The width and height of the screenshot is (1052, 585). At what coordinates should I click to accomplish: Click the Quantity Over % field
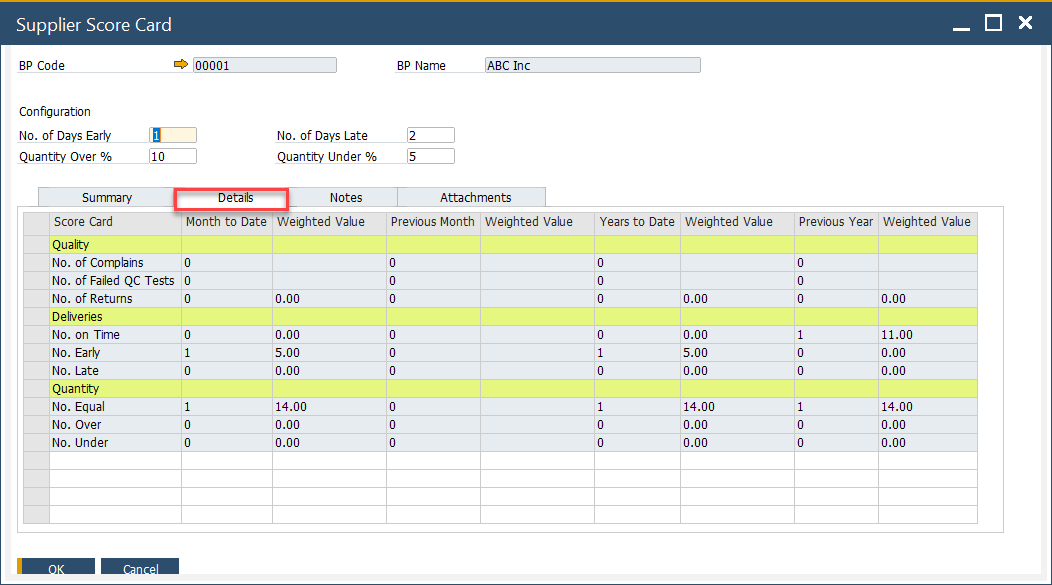pyautogui.click(x=172, y=156)
